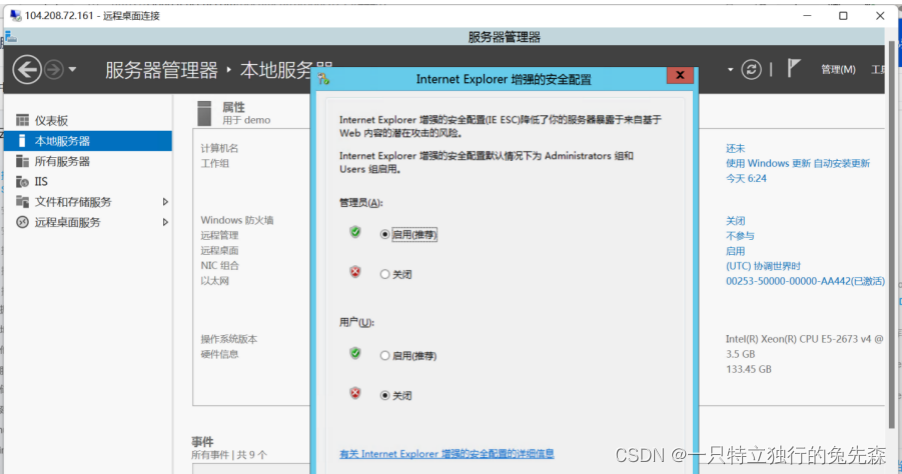
Task: Click green shield icon beside administrators 启用
Action: pyautogui.click(x=356, y=232)
